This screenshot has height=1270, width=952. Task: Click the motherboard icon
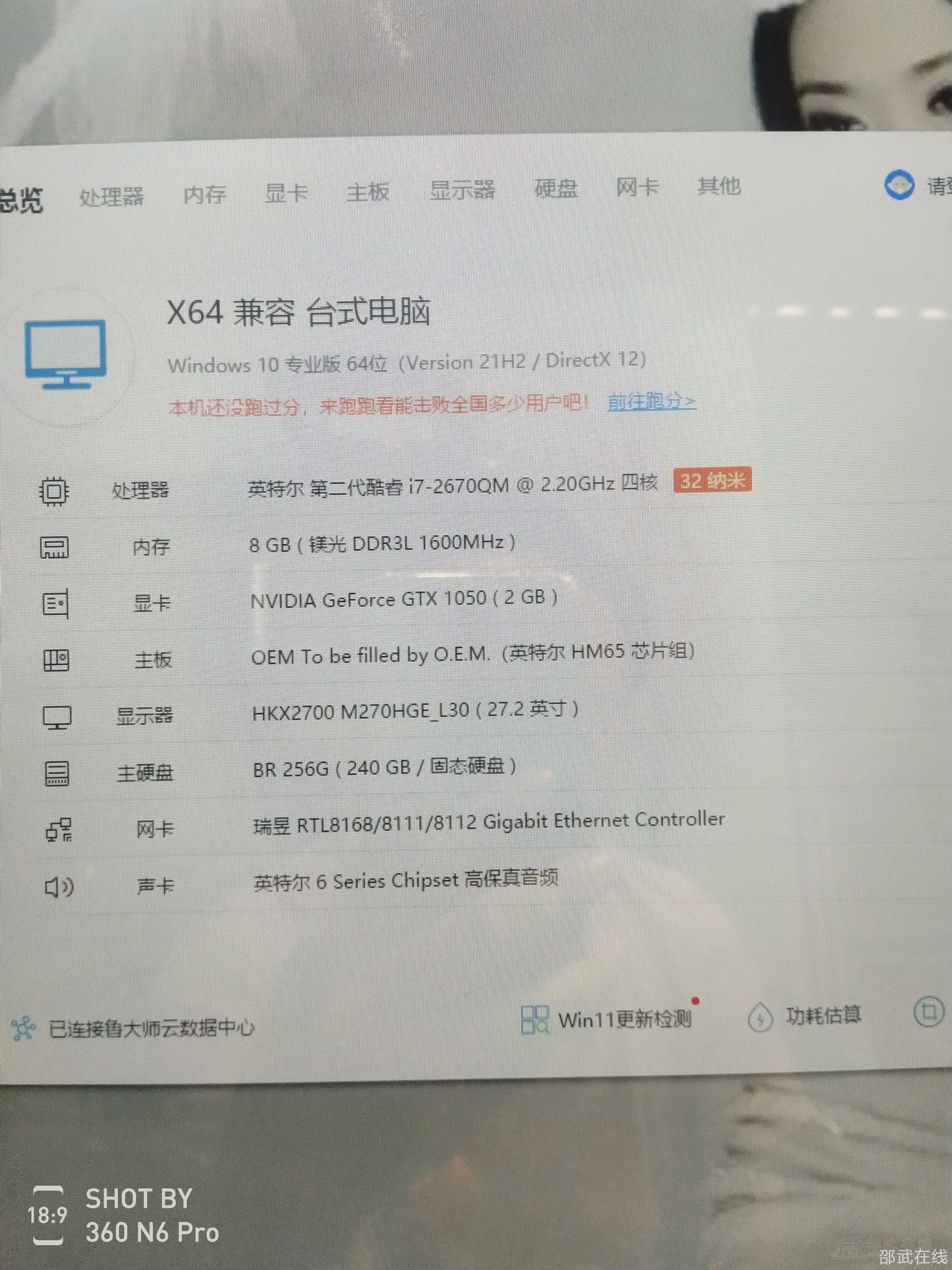tap(56, 660)
